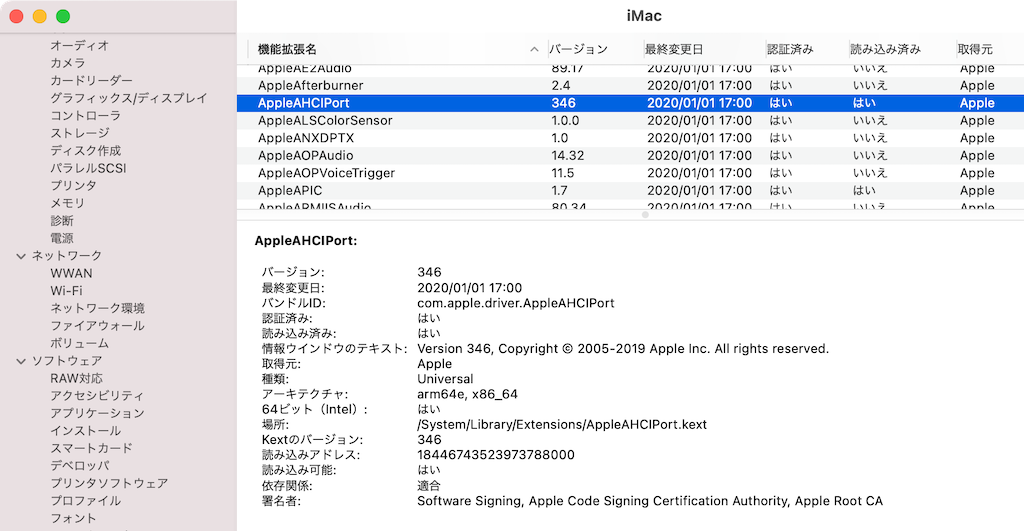1024x531 pixels.
Task: Open ディスク作成 sidebar item
Action: 86,151
